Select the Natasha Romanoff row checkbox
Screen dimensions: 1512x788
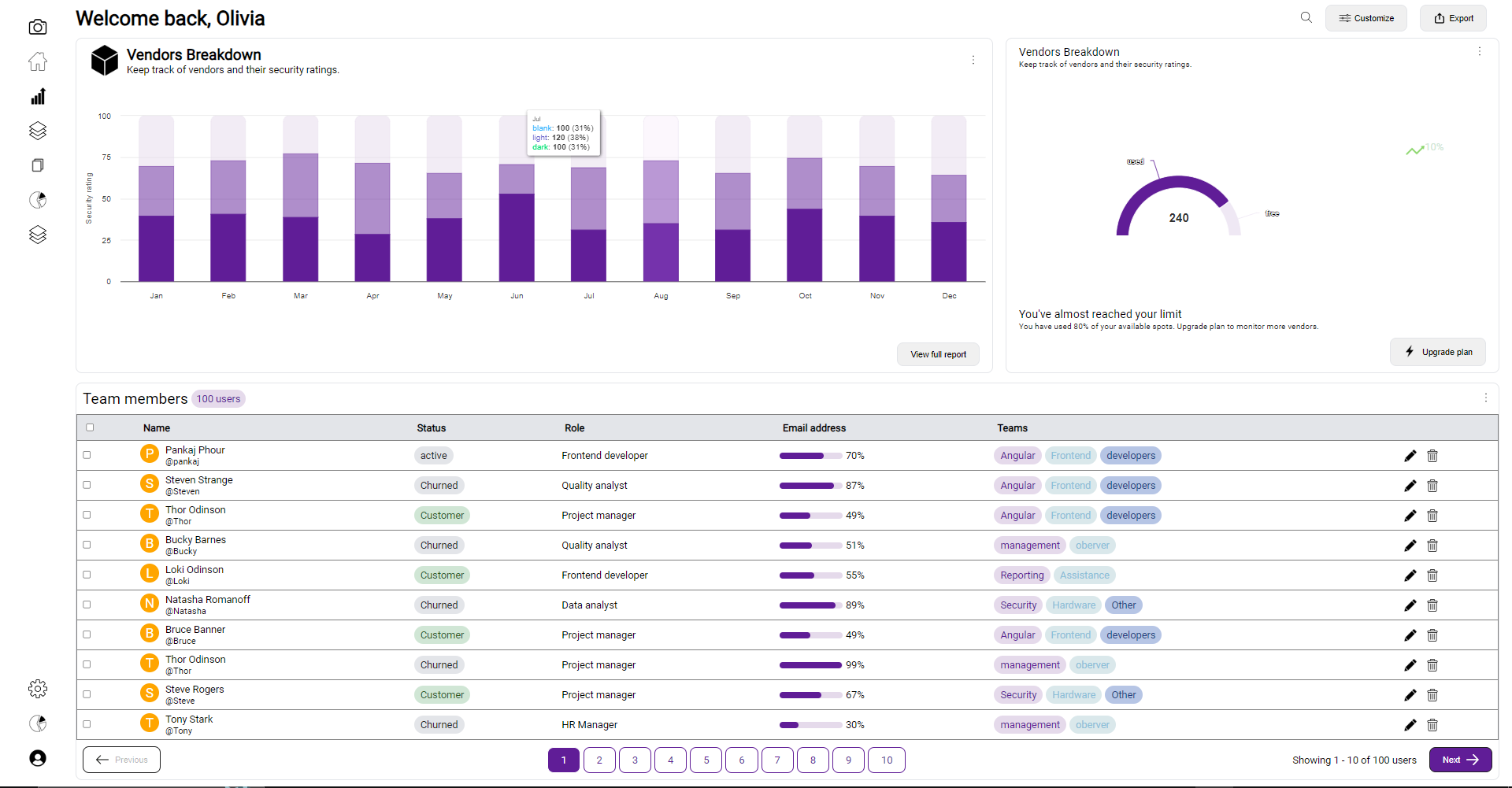(x=87, y=605)
